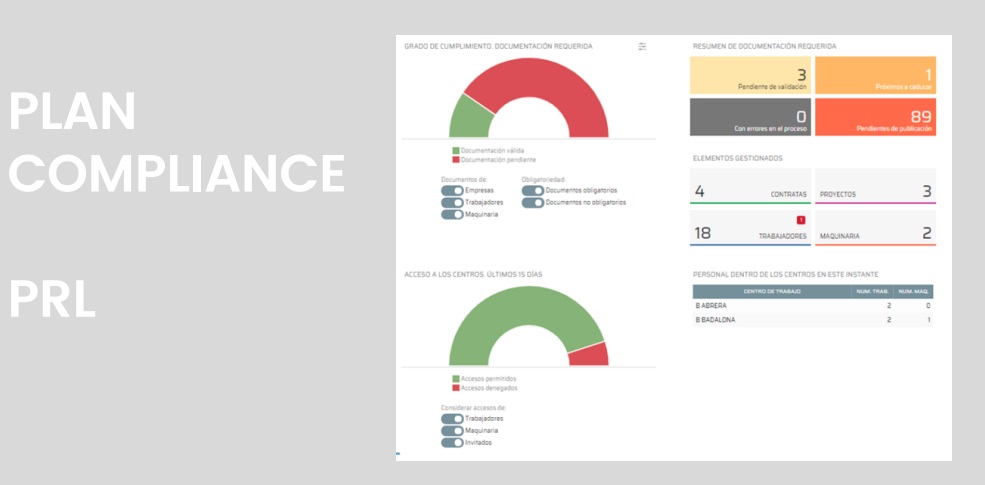985x485 pixels.
Task: Toggle the Documentos no obligatorios switch
Action: click(532, 202)
